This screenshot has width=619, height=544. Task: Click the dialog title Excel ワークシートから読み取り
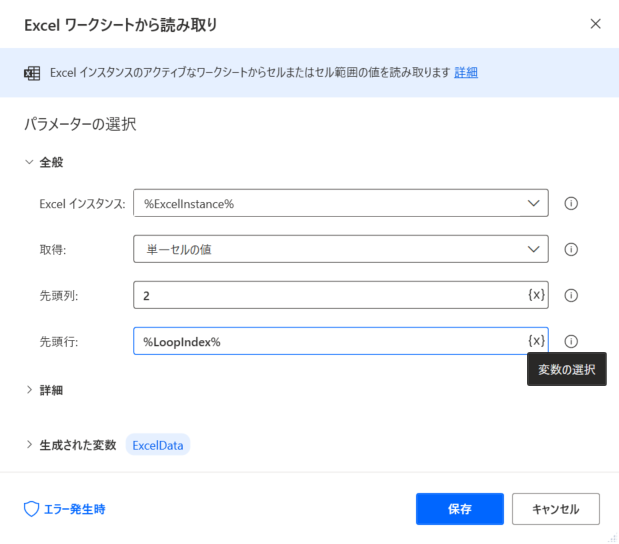(x=121, y=25)
